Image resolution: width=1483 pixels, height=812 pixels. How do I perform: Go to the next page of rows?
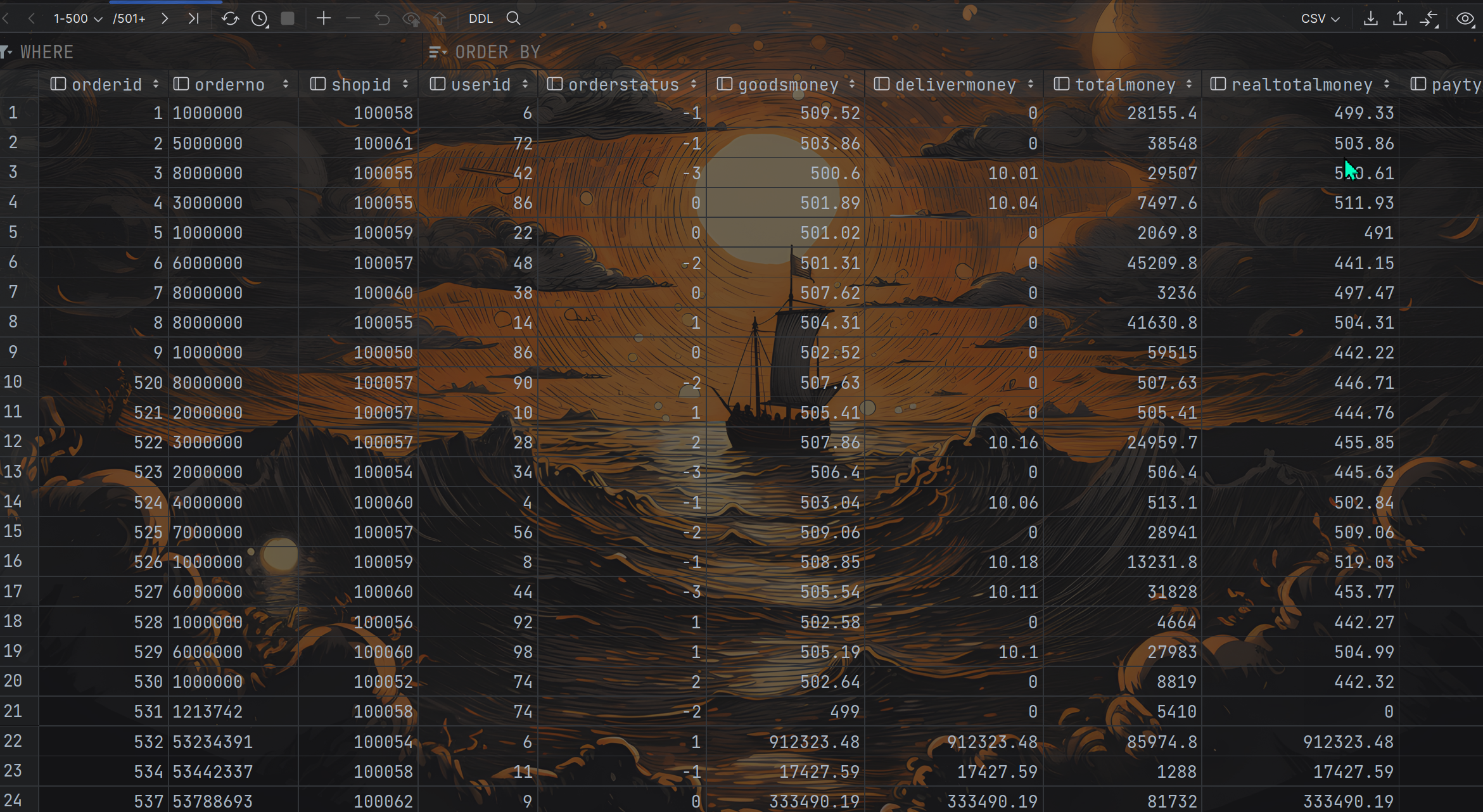(x=165, y=18)
